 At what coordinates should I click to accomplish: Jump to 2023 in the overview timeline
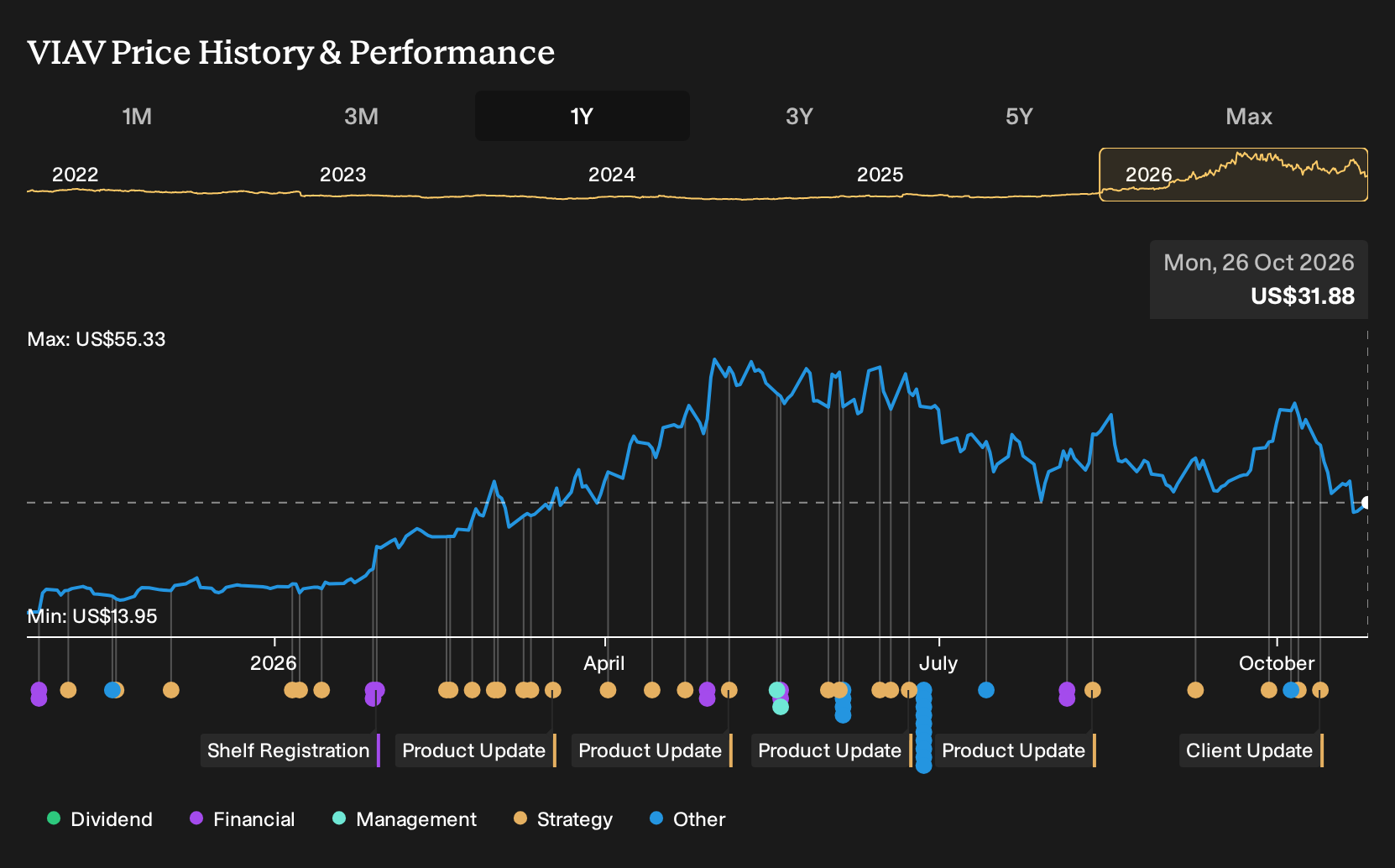click(343, 175)
